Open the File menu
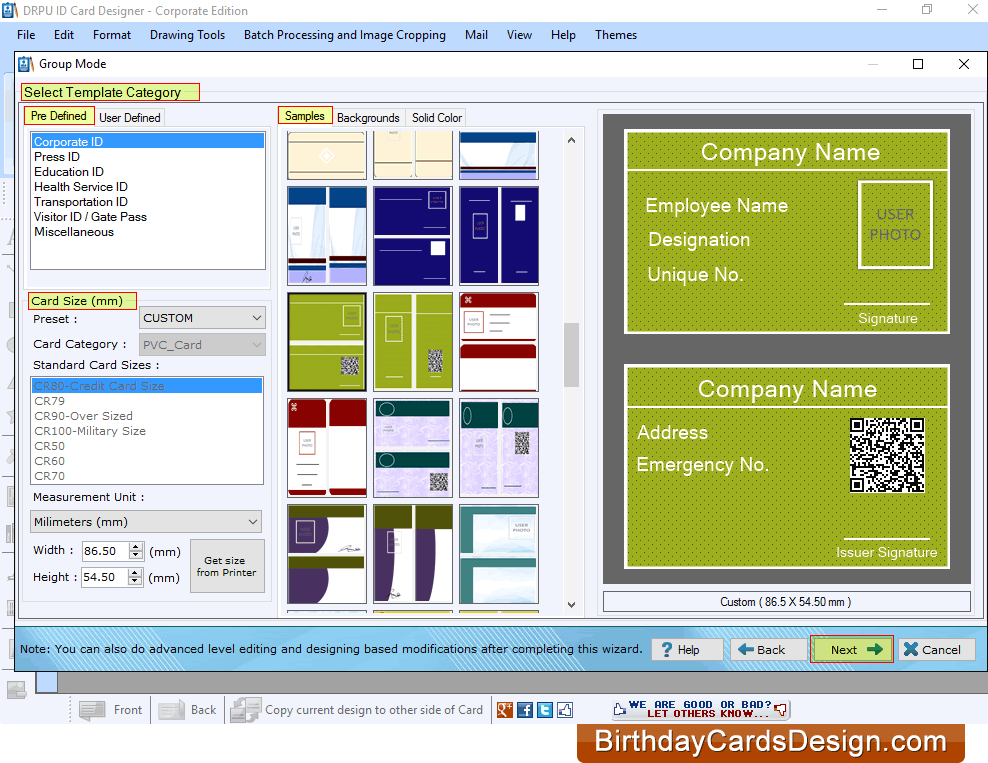This screenshot has height=763, width=988. coord(26,35)
